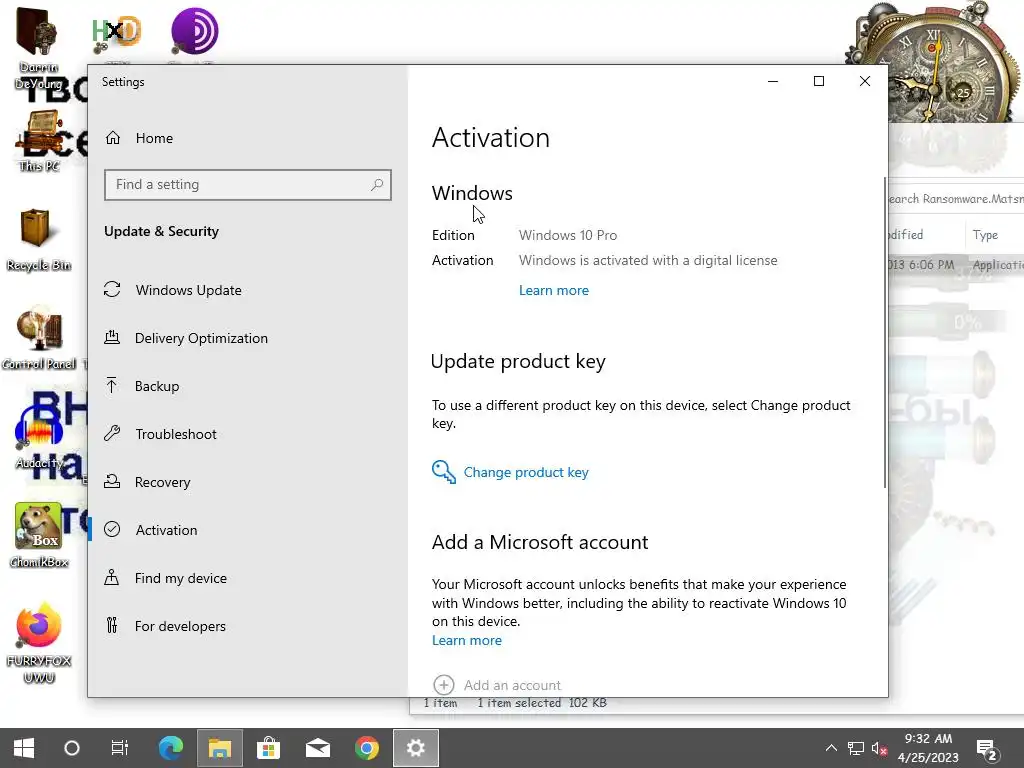Click the Add an account plus icon
The width and height of the screenshot is (1024, 768).
tap(443, 684)
